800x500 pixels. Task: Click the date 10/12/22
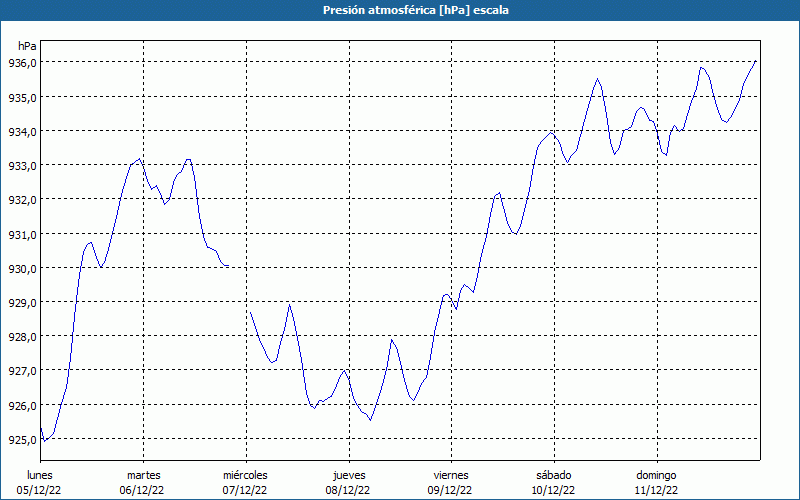pos(553,490)
